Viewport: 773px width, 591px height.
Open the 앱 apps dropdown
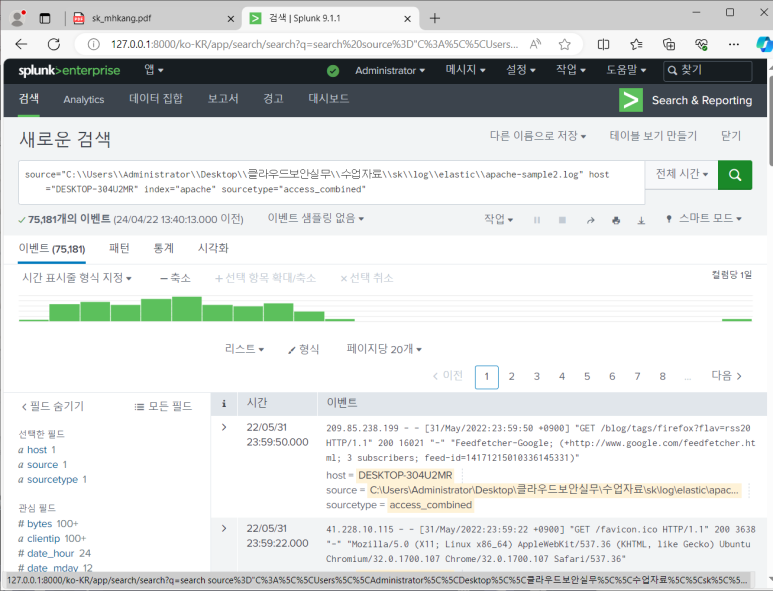(x=154, y=70)
